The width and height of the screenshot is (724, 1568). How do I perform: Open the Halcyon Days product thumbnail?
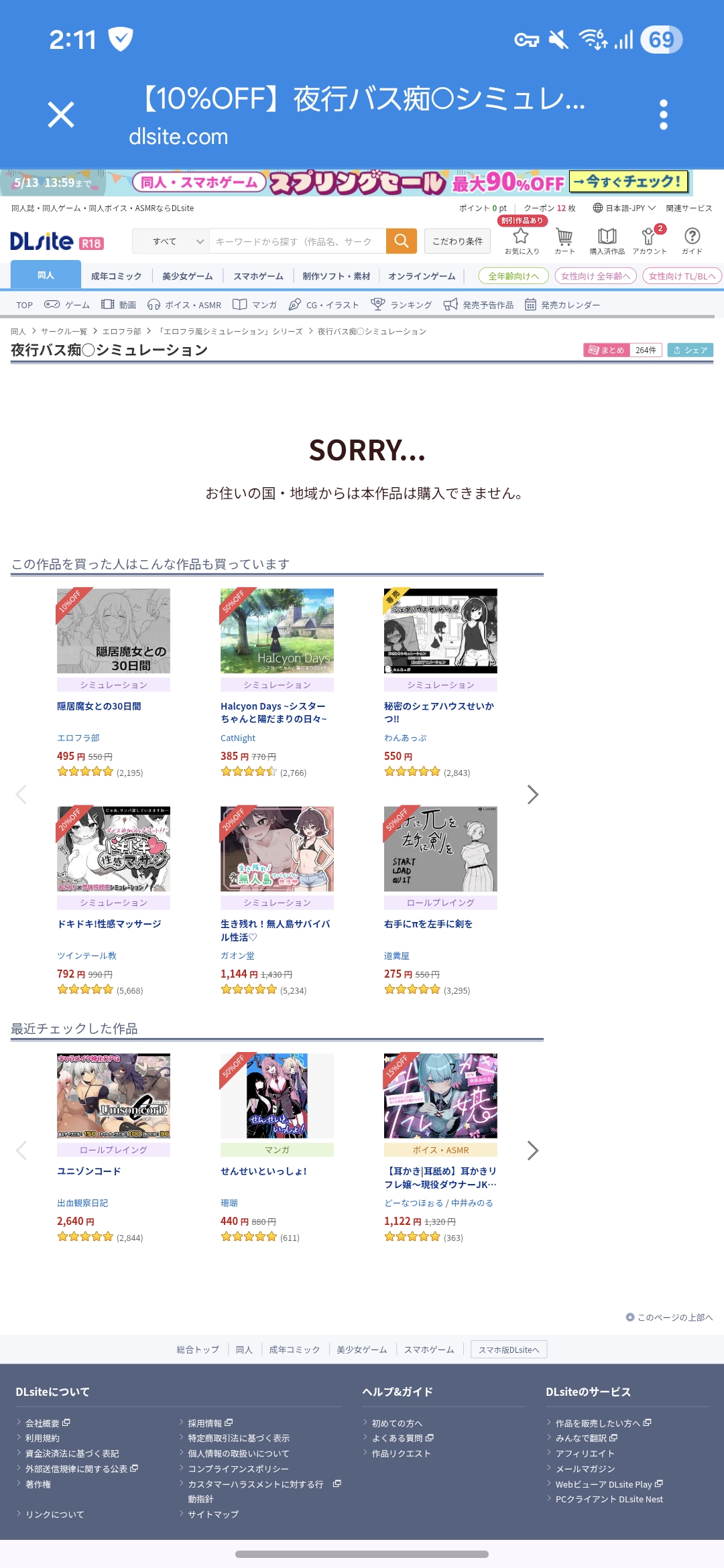[277, 631]
